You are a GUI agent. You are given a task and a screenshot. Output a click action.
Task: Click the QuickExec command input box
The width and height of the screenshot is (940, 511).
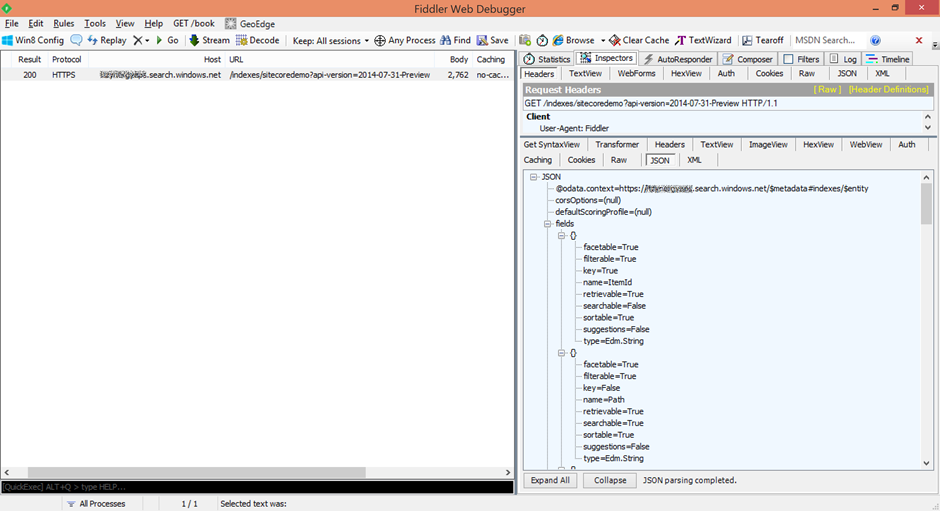coord(257,486)
